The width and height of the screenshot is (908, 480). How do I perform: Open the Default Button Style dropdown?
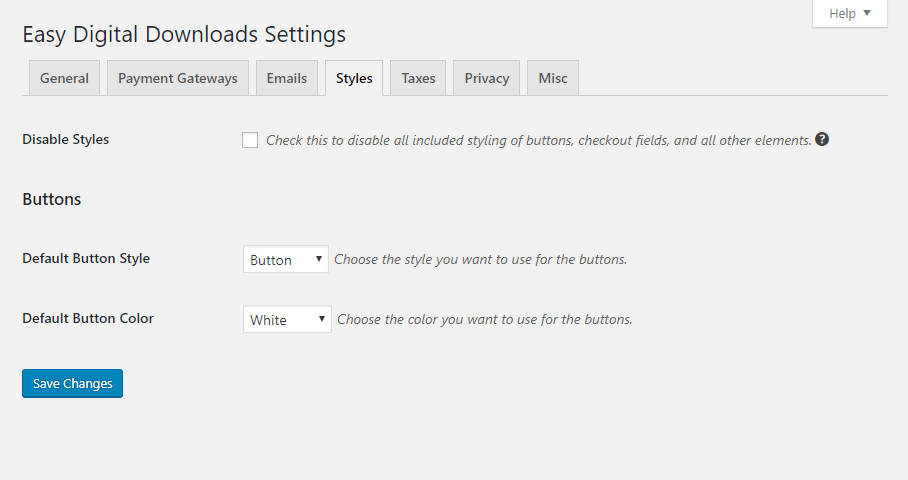pyautogui.click(x=285, y=259)
